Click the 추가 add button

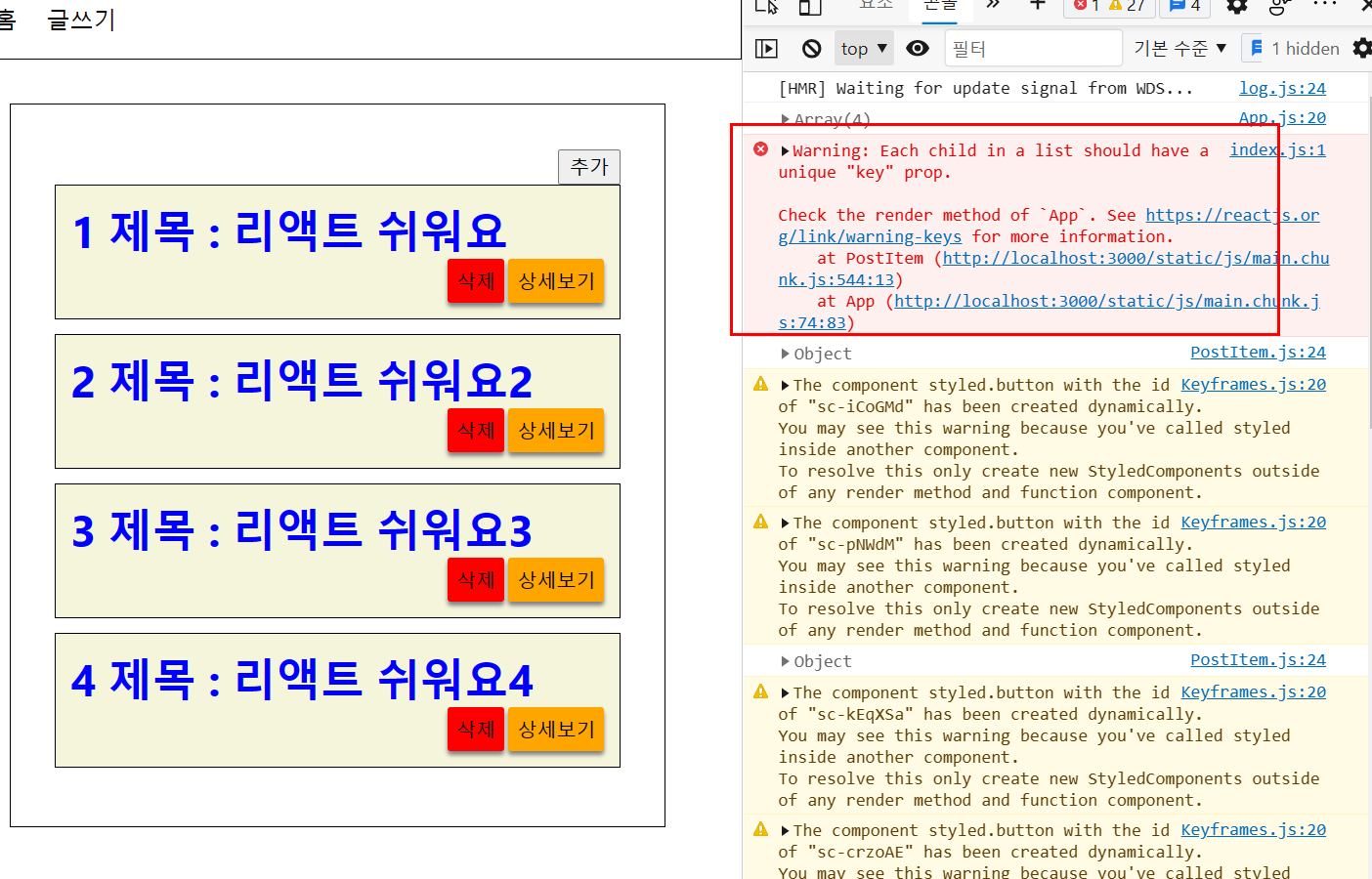click(589, 167)
